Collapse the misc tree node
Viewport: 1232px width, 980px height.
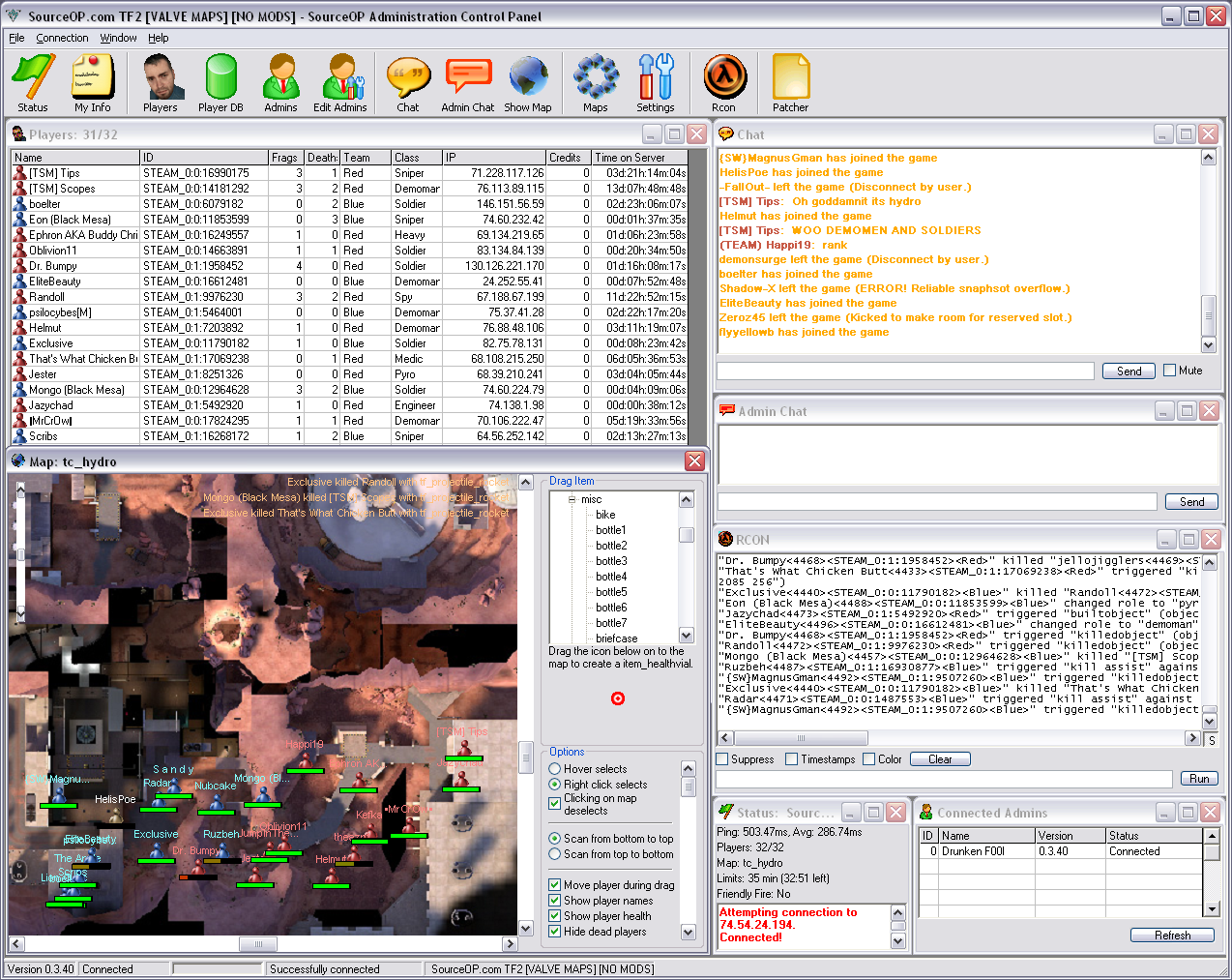(572, 499)
